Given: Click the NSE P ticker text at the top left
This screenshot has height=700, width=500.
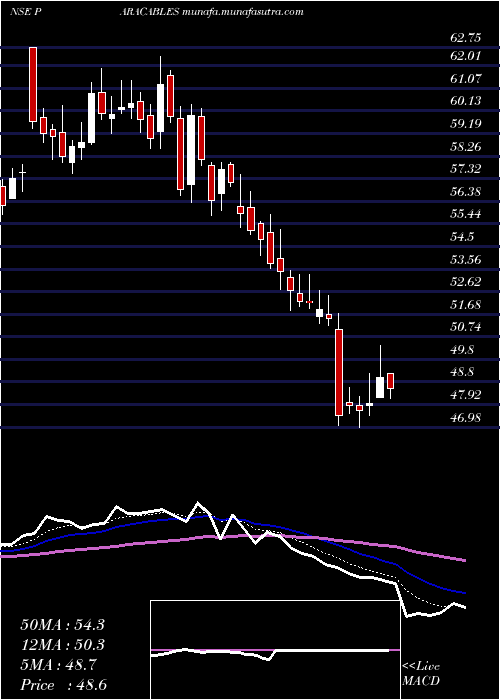Looking at the screenshot, I should [26, 12].
